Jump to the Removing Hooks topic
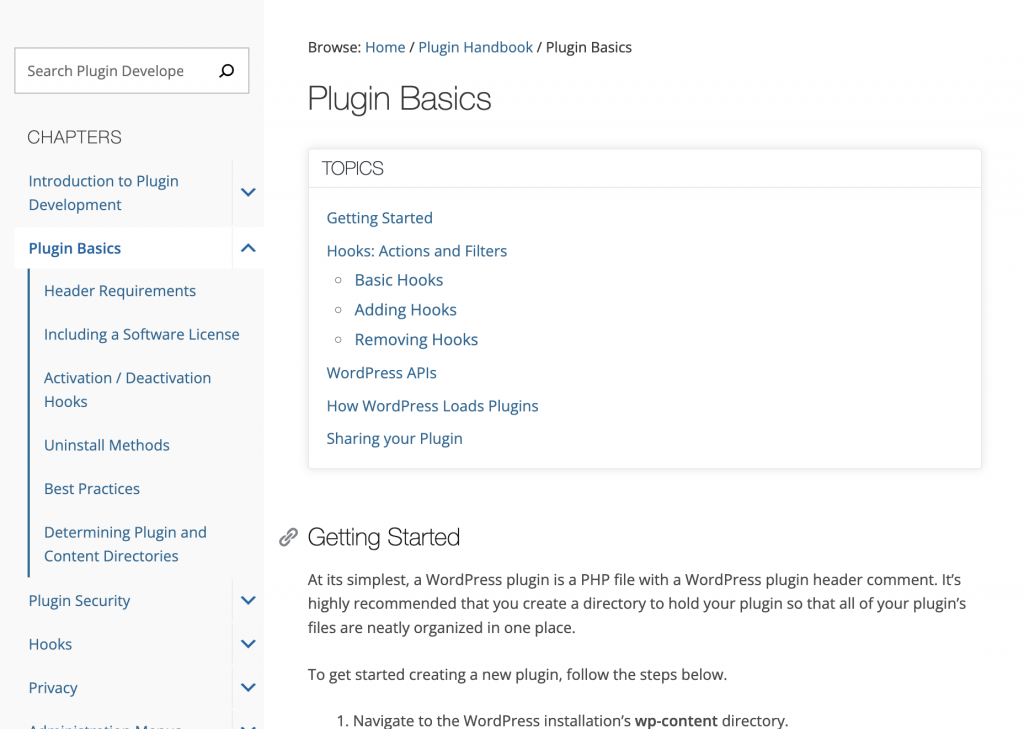 point(416,340)
